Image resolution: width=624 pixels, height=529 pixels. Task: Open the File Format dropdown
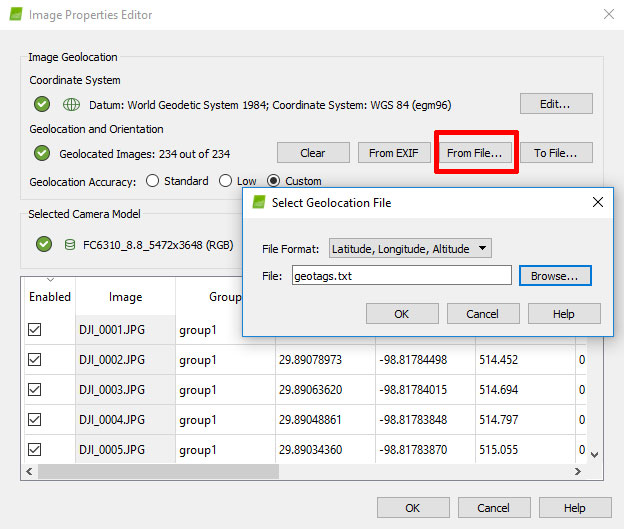point(410,248)
